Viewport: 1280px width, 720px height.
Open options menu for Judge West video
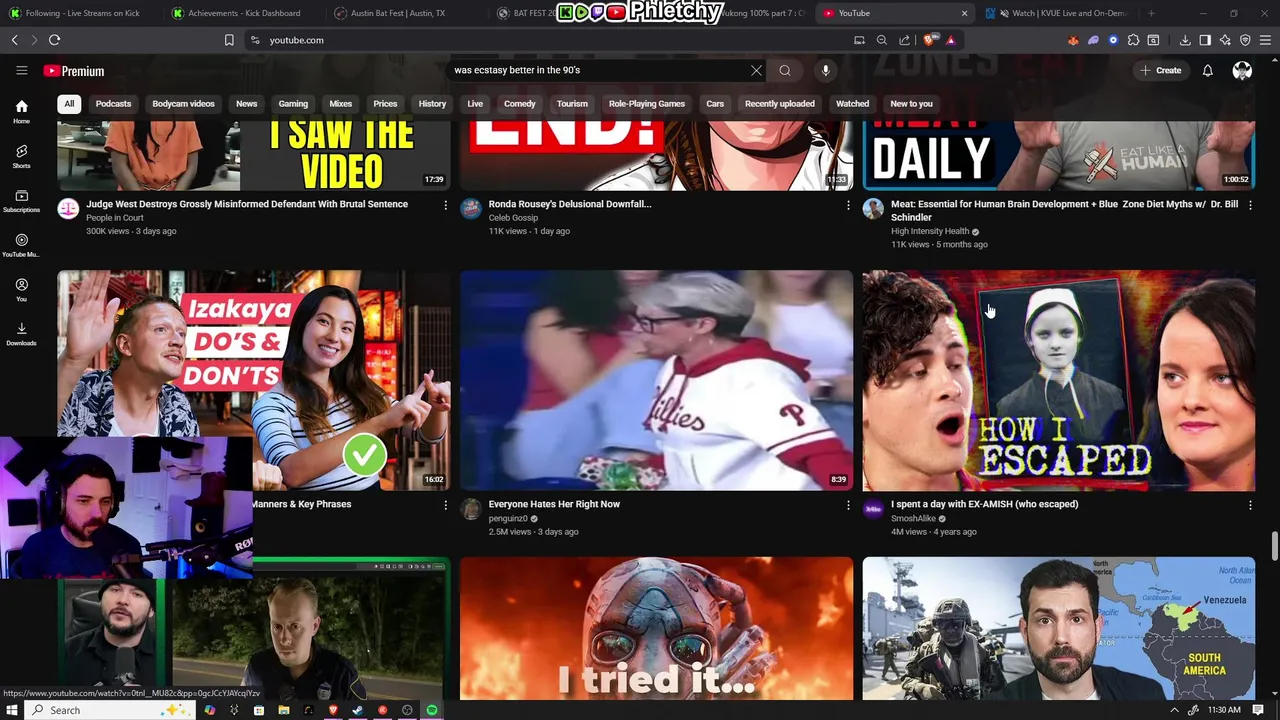point(446,205)
